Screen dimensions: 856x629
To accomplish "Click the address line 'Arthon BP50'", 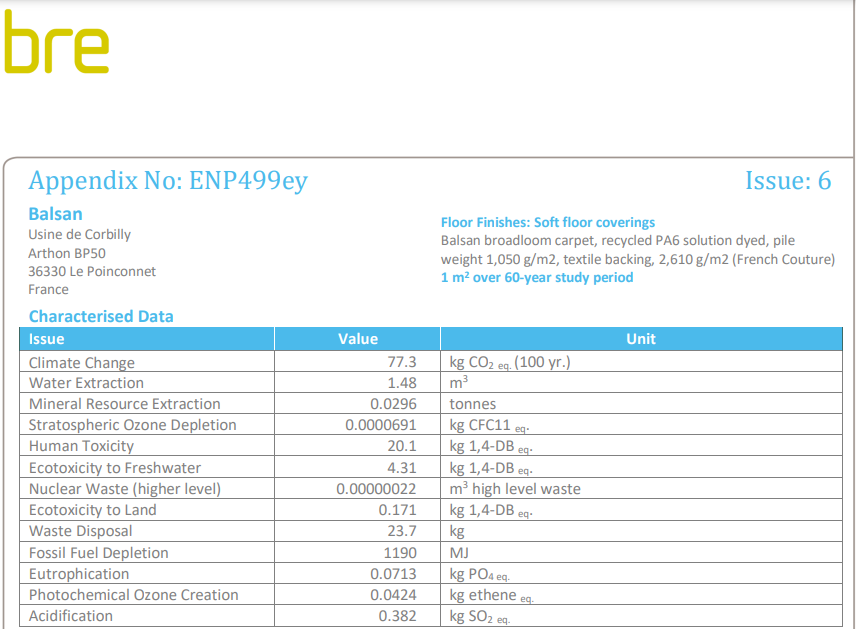I will coord(67,253).
